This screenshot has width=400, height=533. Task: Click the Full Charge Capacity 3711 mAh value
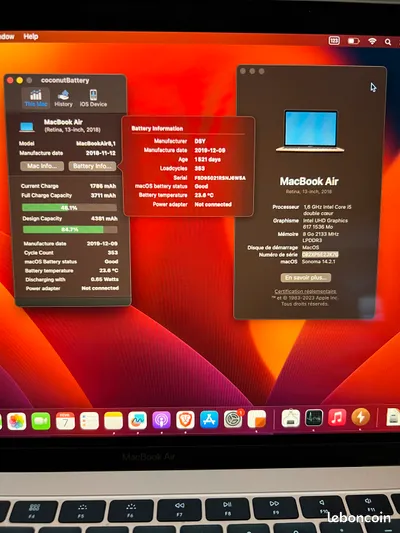103,195
